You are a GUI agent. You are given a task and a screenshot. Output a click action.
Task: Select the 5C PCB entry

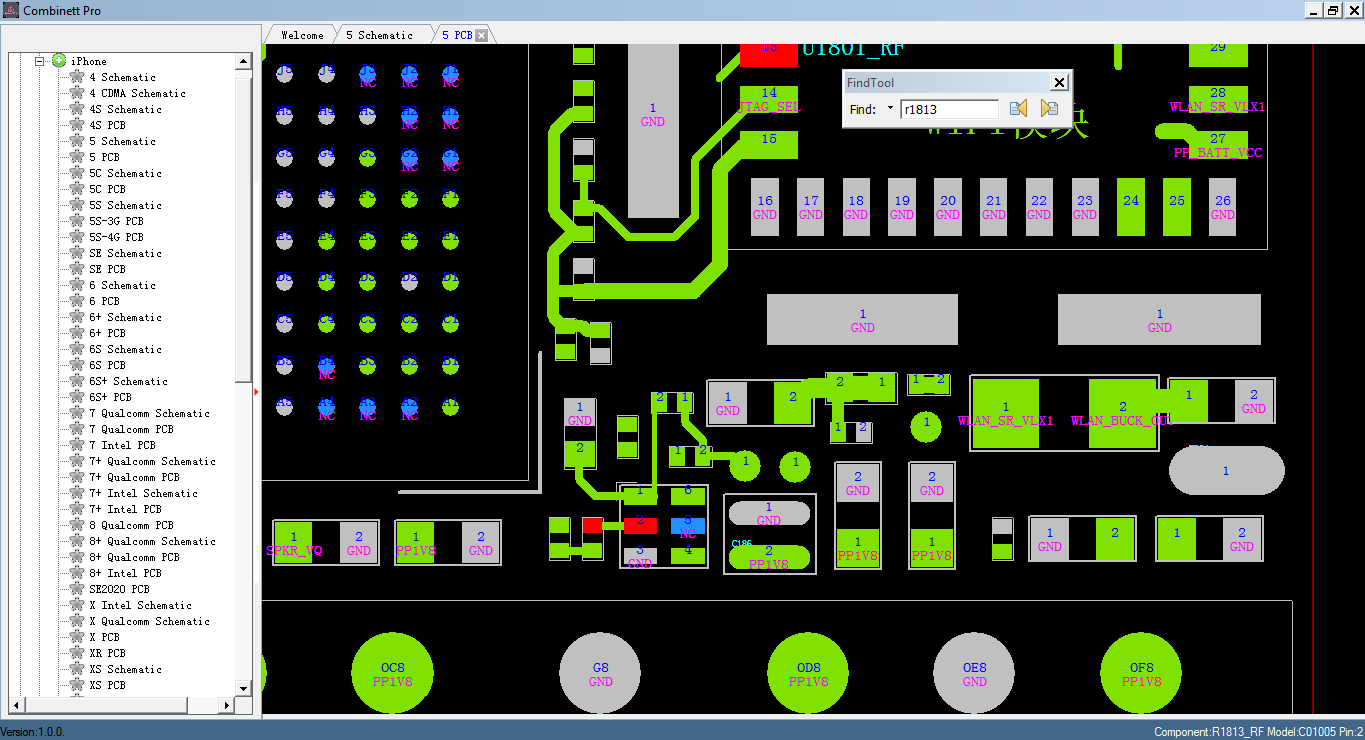point(107,189)
